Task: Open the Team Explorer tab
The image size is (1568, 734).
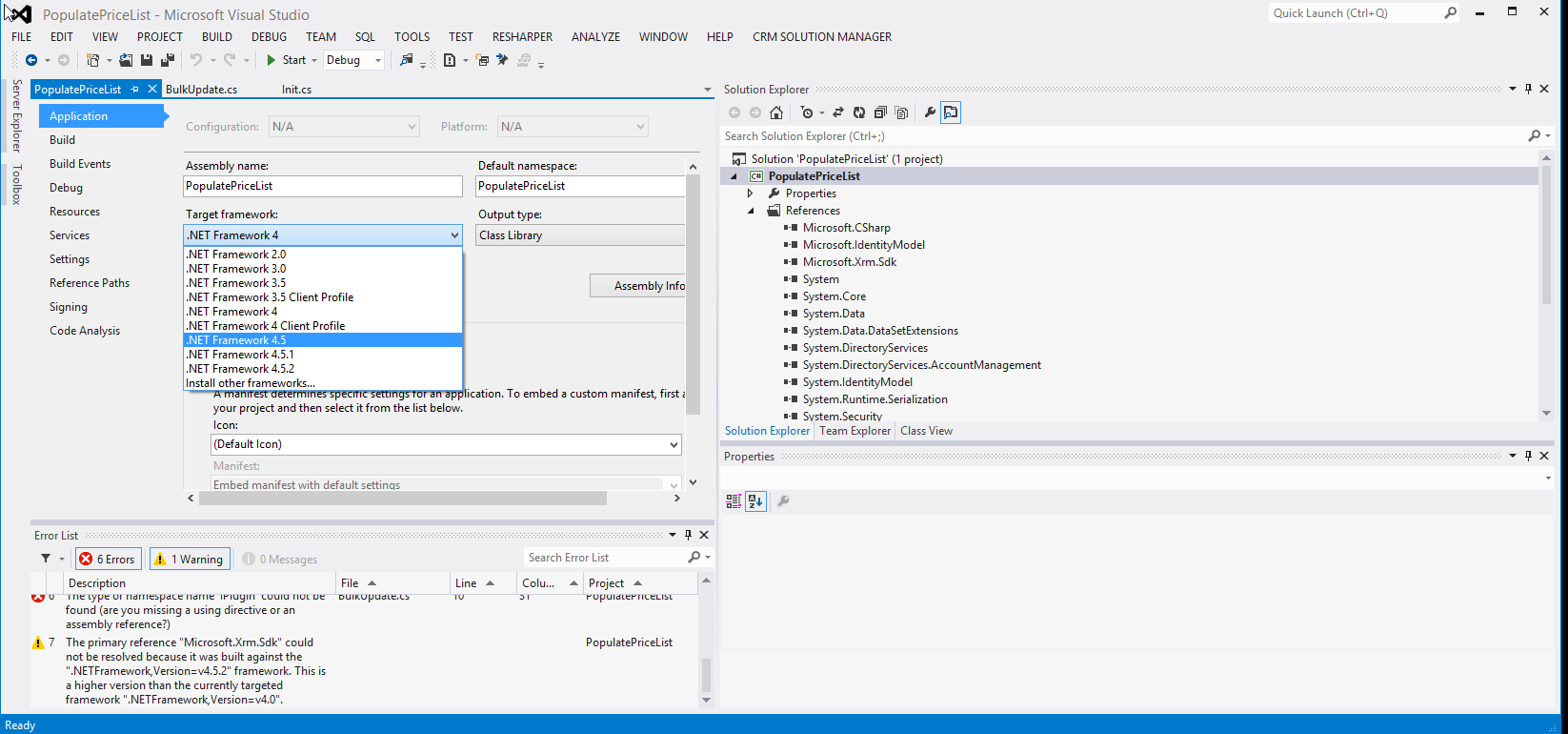Action: coord(854,431)
